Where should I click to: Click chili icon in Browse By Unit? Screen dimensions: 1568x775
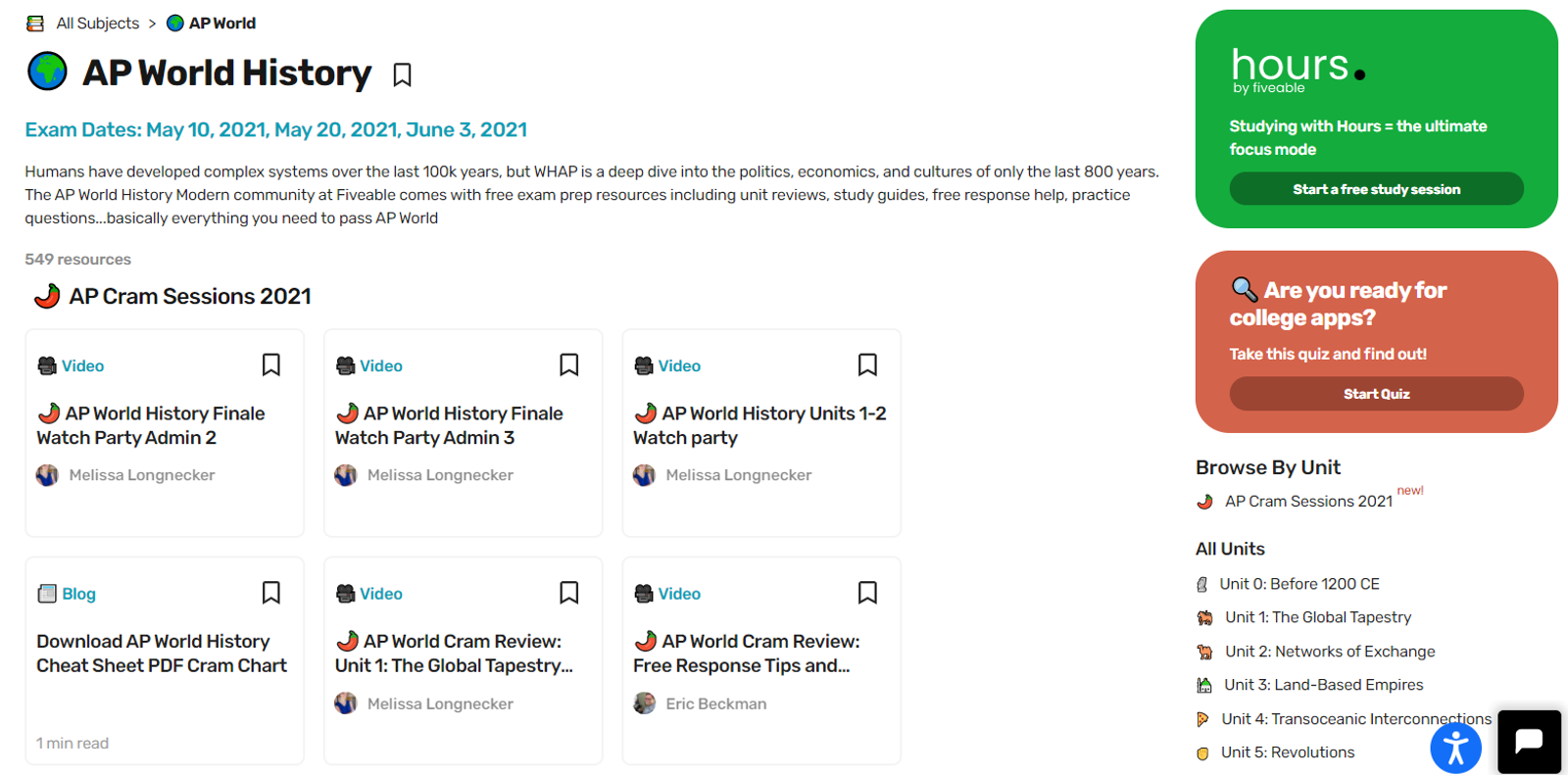click(1204, 502)
